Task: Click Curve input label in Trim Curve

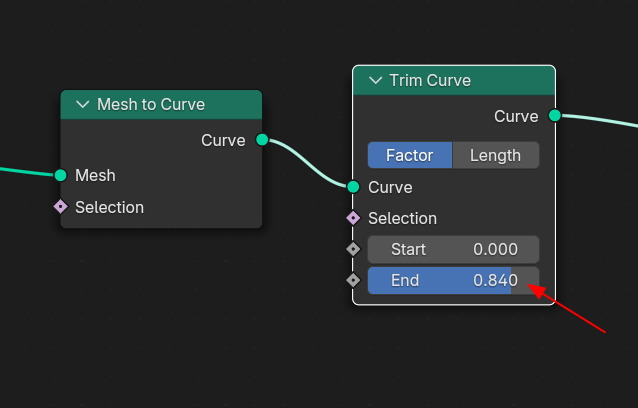Action: (x=390, y=188)
